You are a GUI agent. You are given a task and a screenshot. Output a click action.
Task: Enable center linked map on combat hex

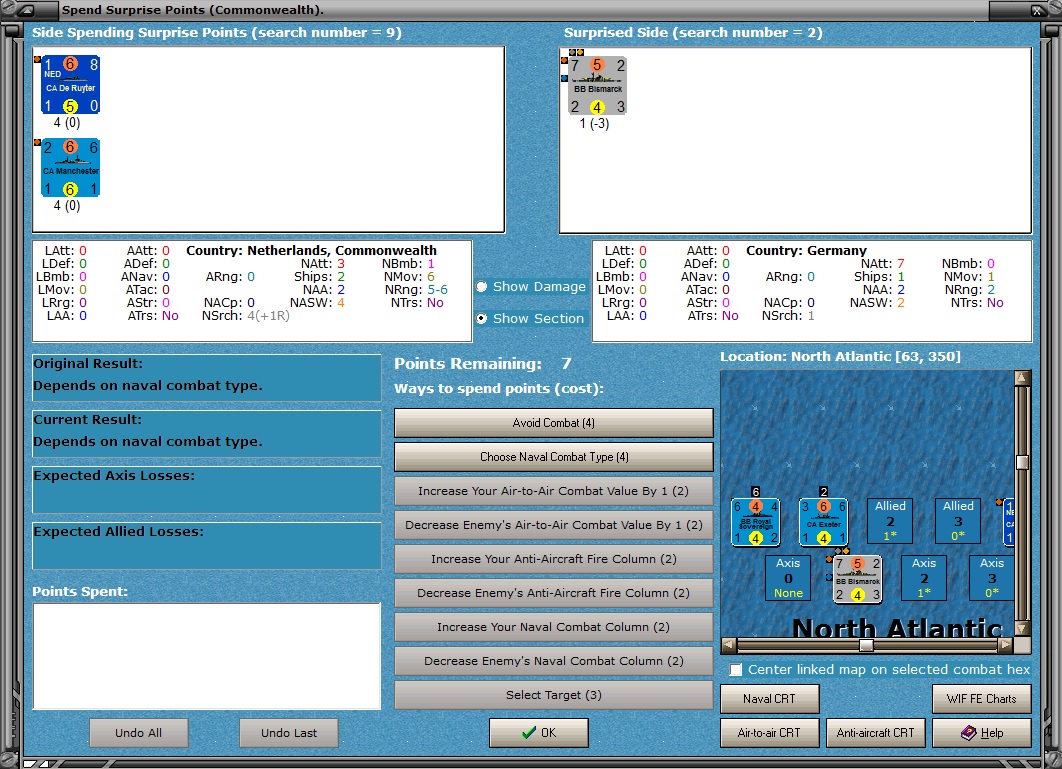pos(736,669)
